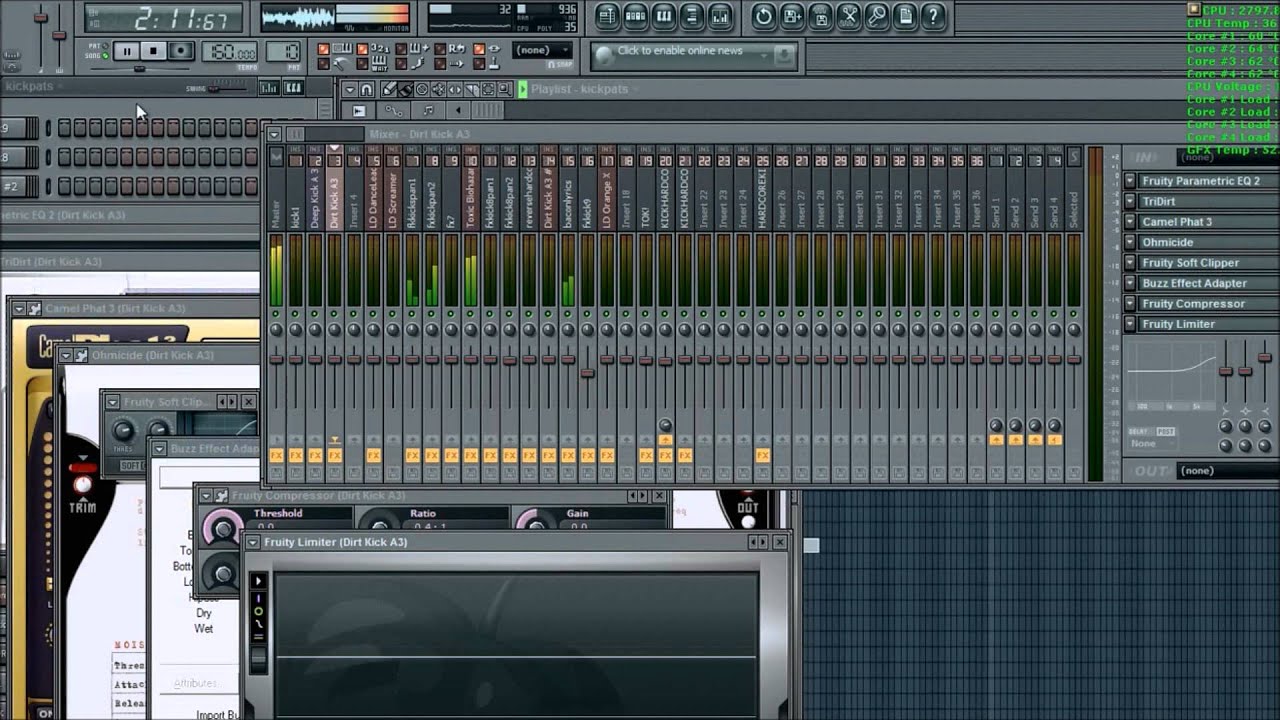Hit the record button in transport panel
This screenshot has width=1280, height=720.
pos(180,51)
